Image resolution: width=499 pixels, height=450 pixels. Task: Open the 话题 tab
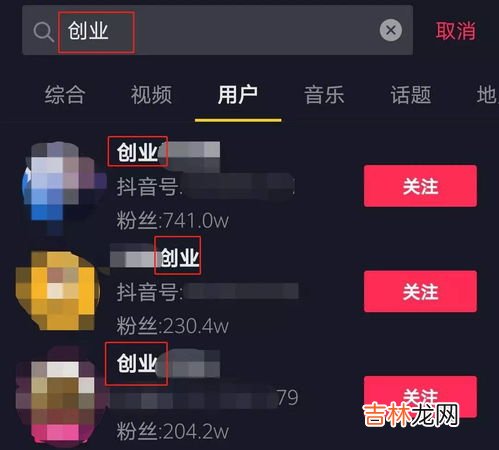click(x=411, y=95)
